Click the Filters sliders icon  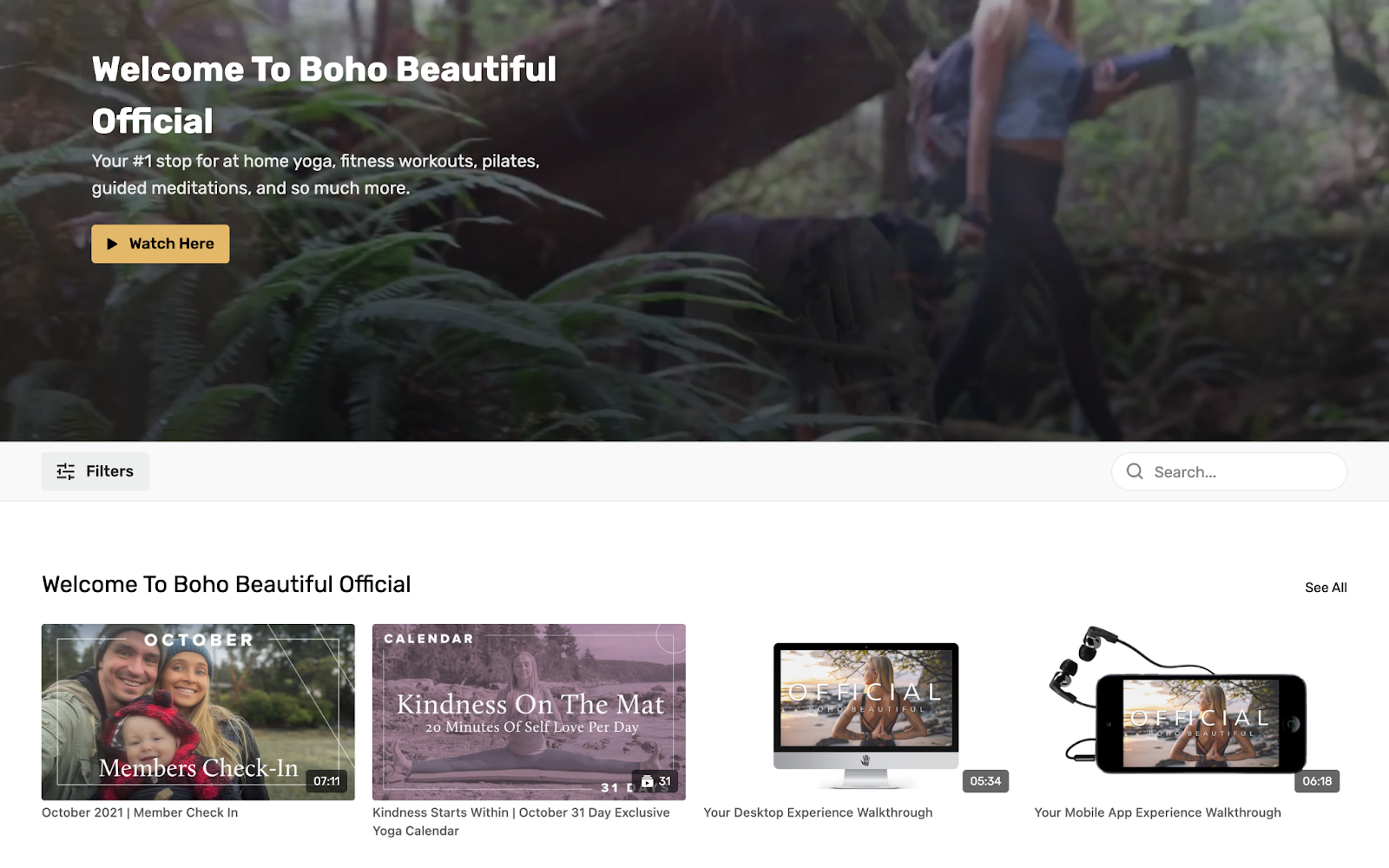pyautogui.click(x=66, y=471)
